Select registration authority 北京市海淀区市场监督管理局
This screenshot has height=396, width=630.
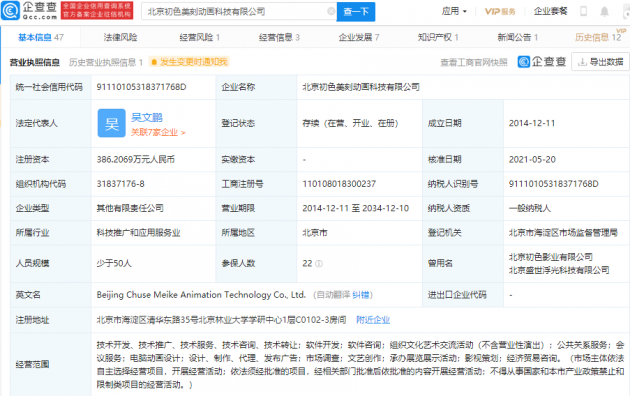coord(563,233)
